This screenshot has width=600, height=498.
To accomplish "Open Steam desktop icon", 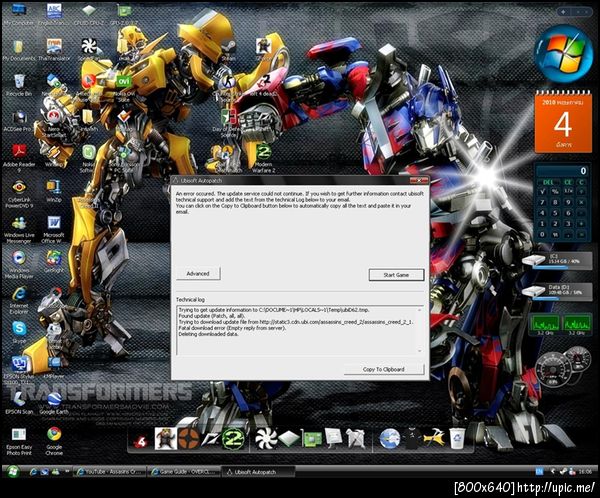I will [x=229, y=50].
